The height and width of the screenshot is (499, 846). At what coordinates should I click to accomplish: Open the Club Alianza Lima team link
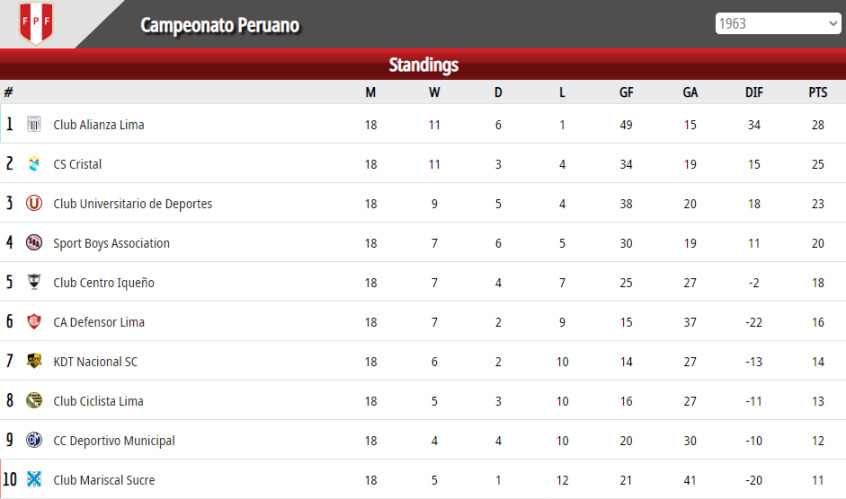(x=99, y=125)
